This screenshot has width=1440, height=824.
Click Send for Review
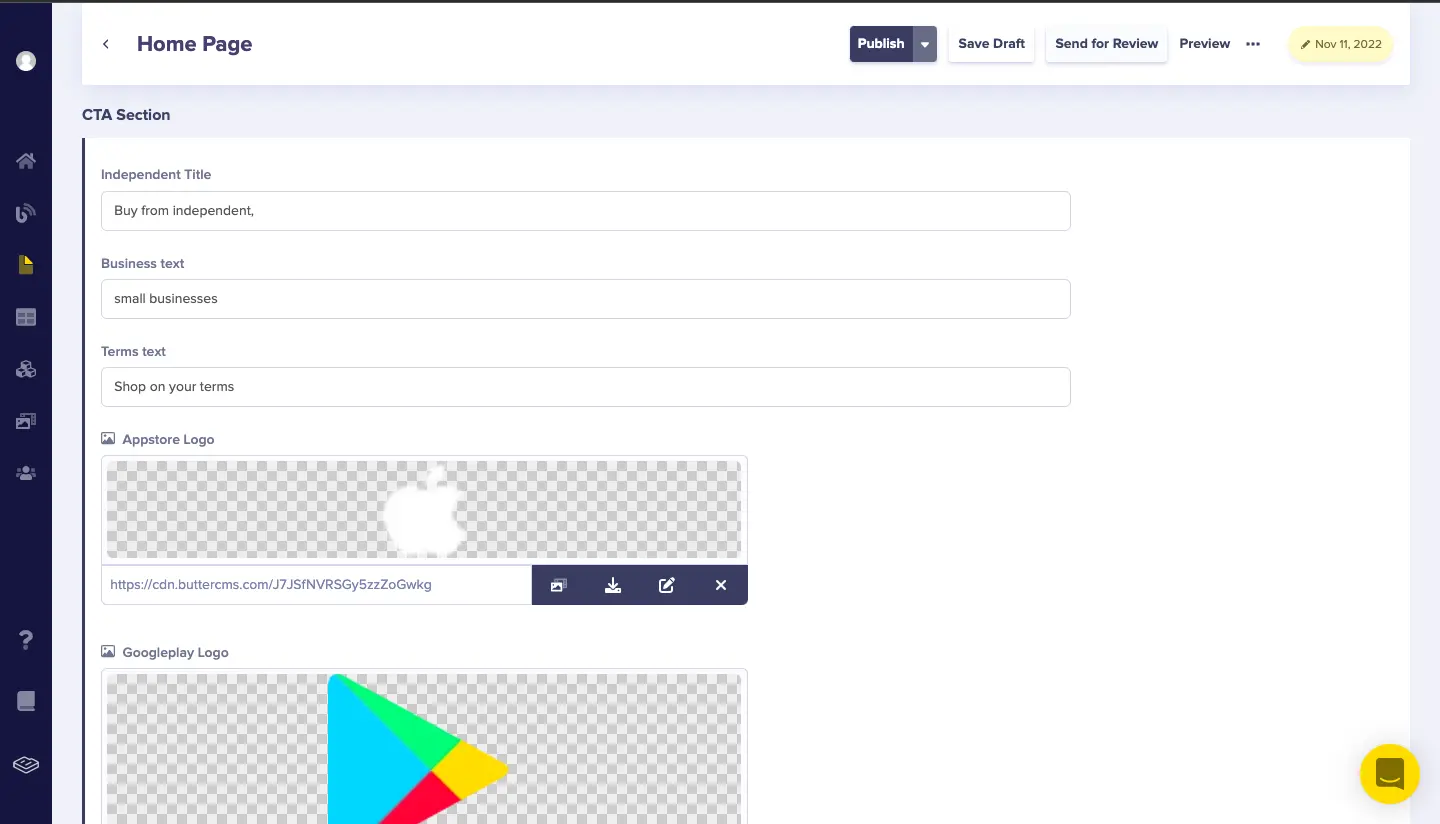1106,44
